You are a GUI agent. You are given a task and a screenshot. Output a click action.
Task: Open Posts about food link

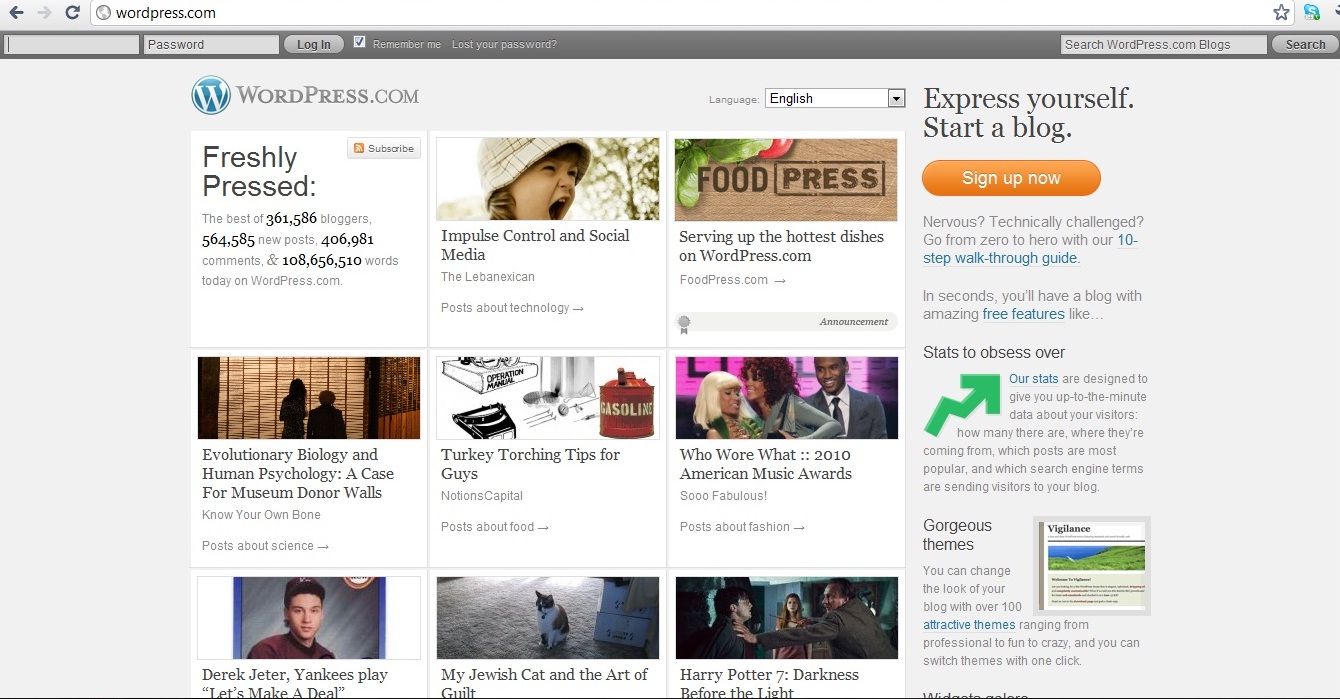[x=495, y=527]
